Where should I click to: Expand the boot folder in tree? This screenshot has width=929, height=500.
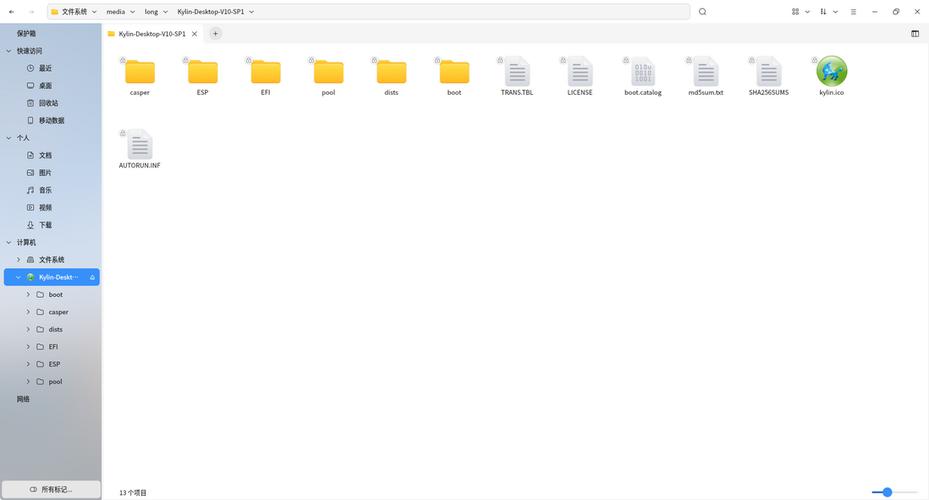(x=28, y=294)
